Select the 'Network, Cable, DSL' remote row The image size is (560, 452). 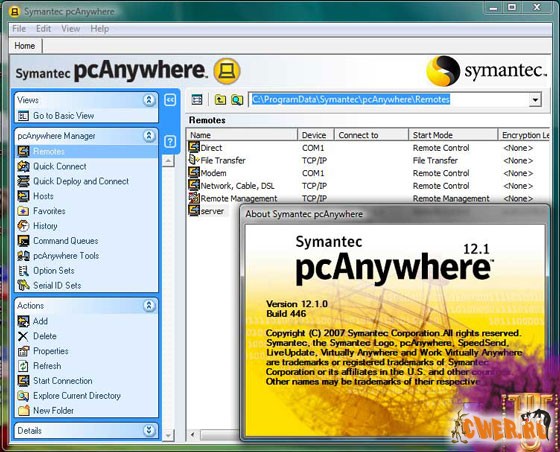click(x=368, y=186)
